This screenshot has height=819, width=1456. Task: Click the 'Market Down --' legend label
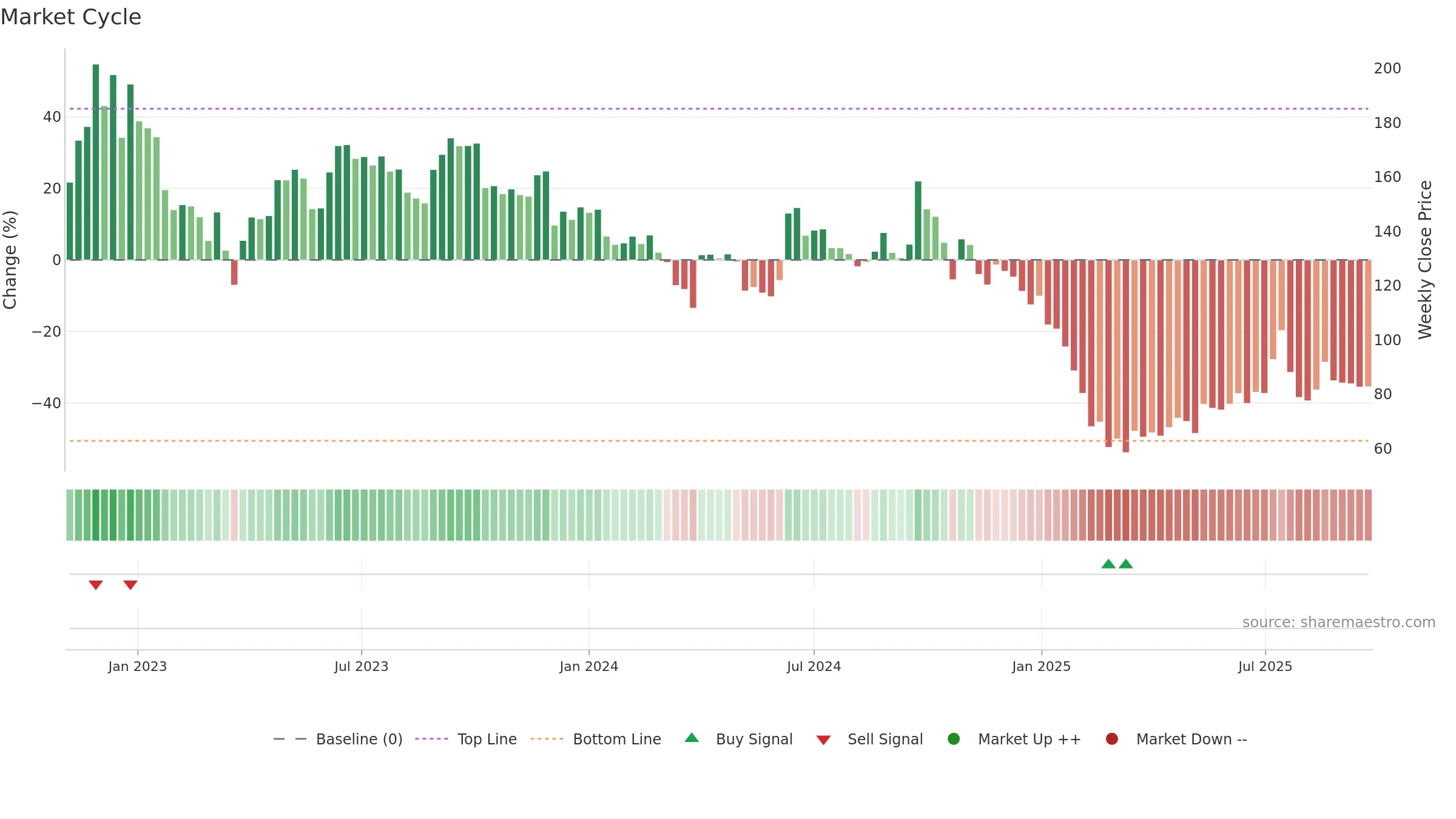[1191, 740]
